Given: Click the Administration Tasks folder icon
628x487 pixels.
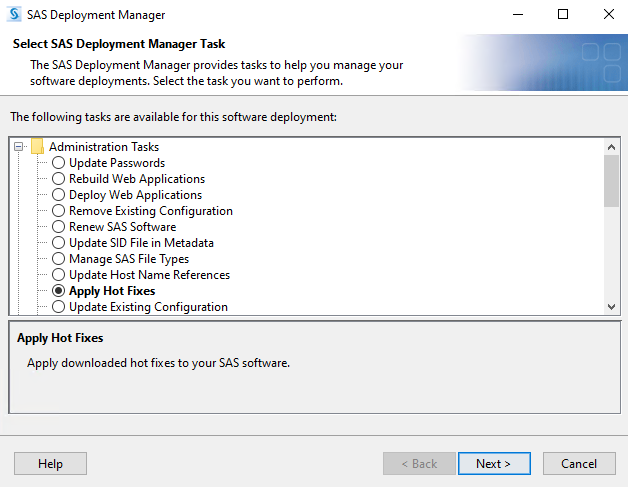Looking at the screenshot, I should 37,147.
